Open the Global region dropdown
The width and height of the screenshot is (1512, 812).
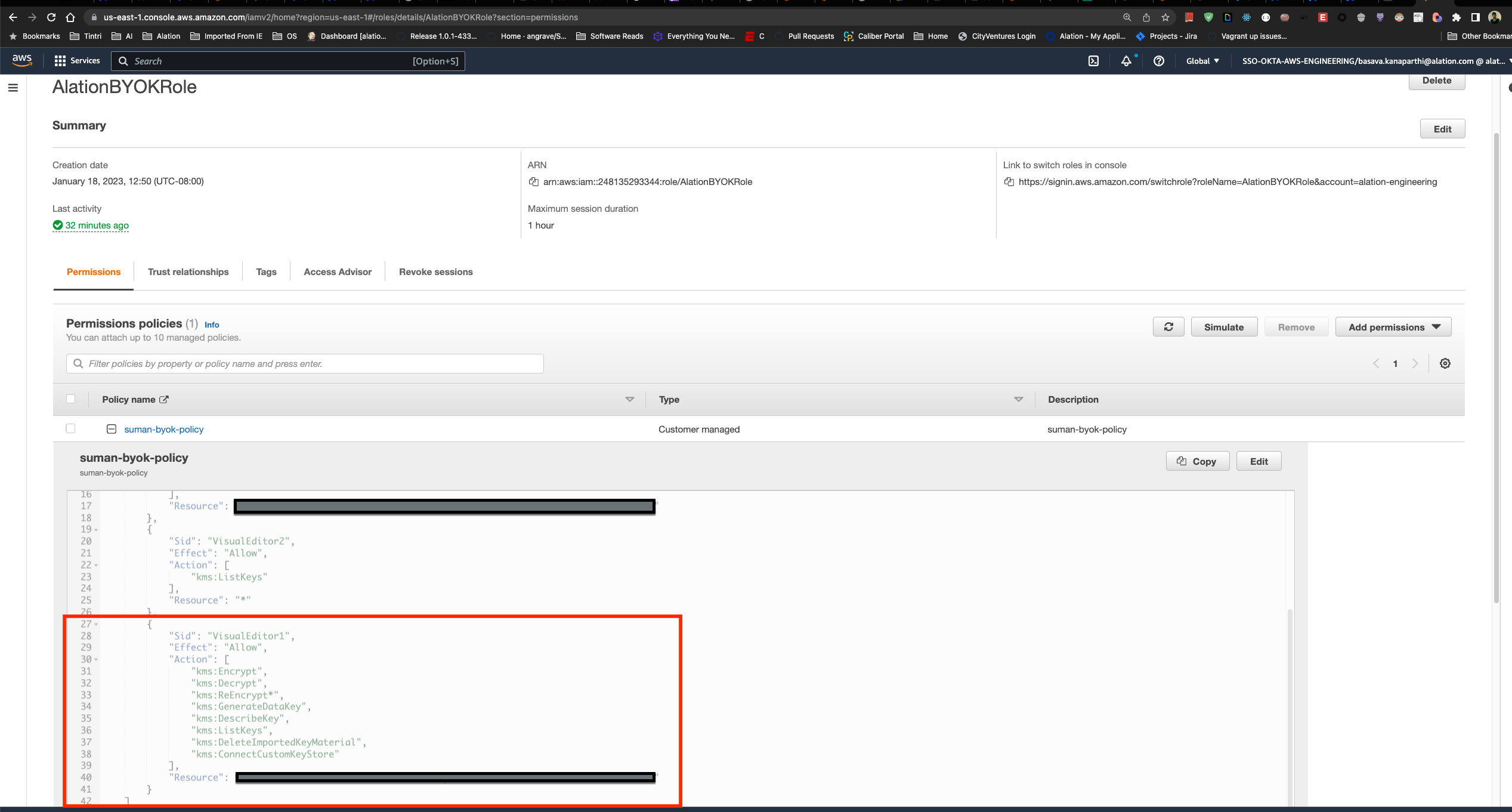tap(1202, 61)
